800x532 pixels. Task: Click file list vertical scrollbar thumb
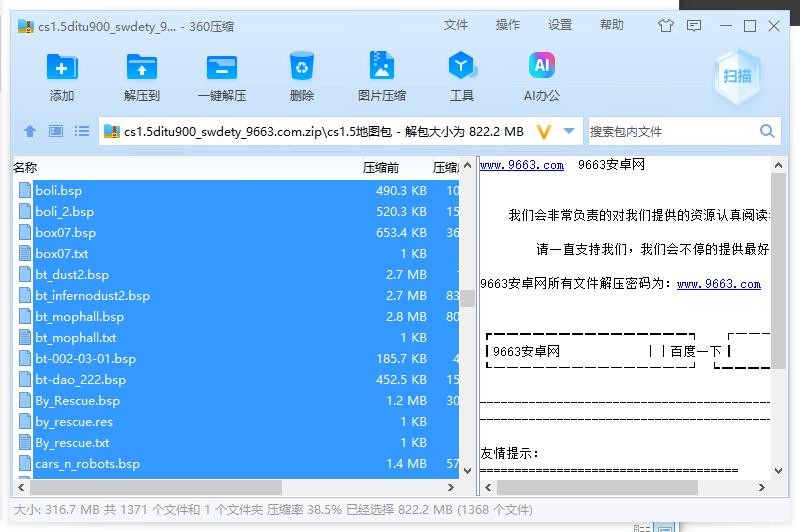467,298
